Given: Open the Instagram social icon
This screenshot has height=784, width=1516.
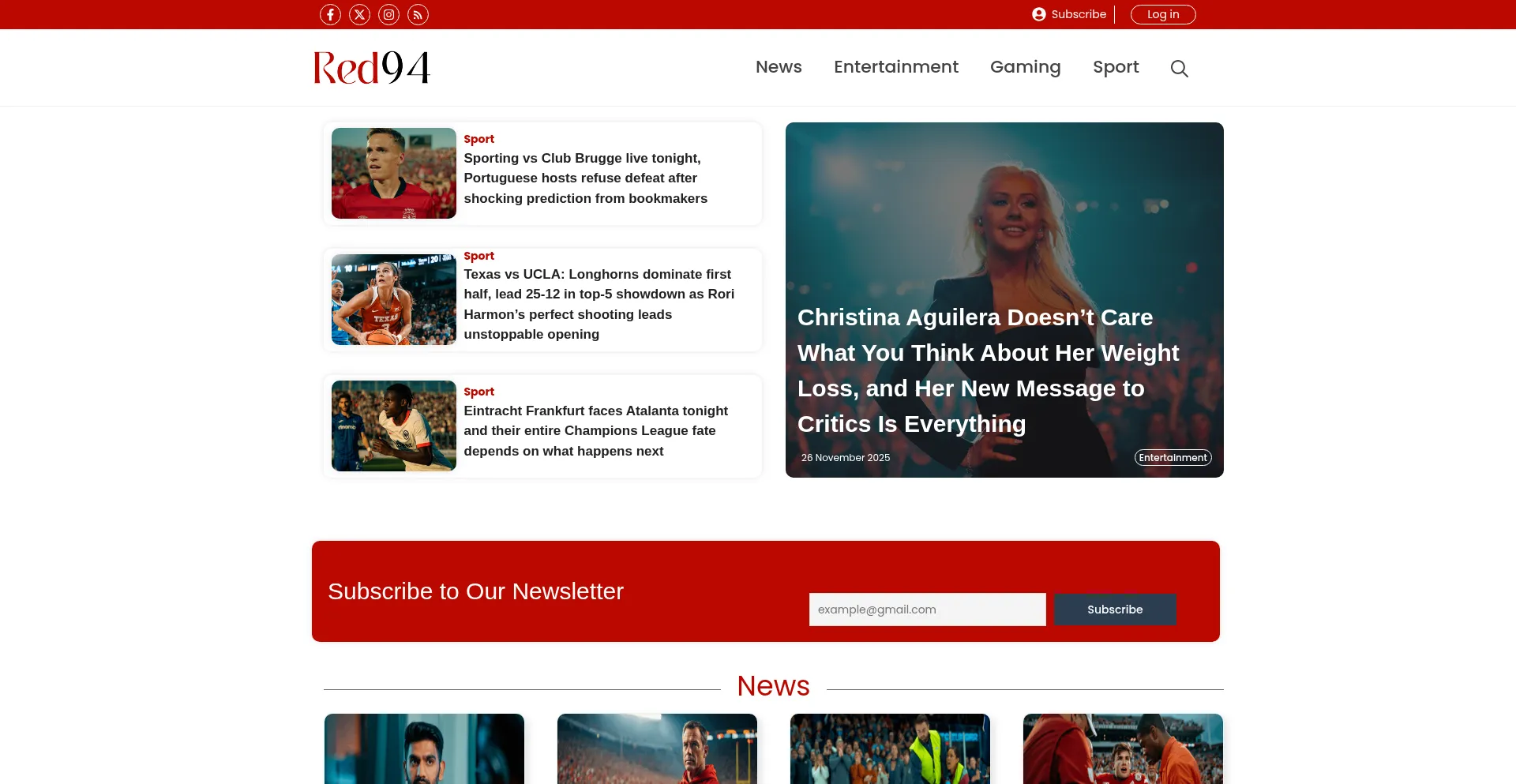Looking at the screenshot, I should point(388,14).
